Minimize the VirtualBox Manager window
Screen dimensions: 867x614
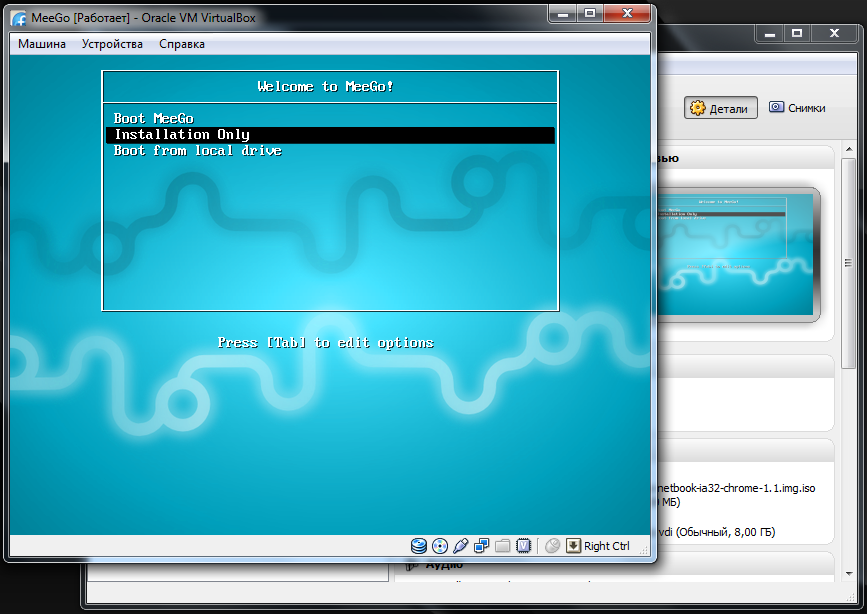770,34
